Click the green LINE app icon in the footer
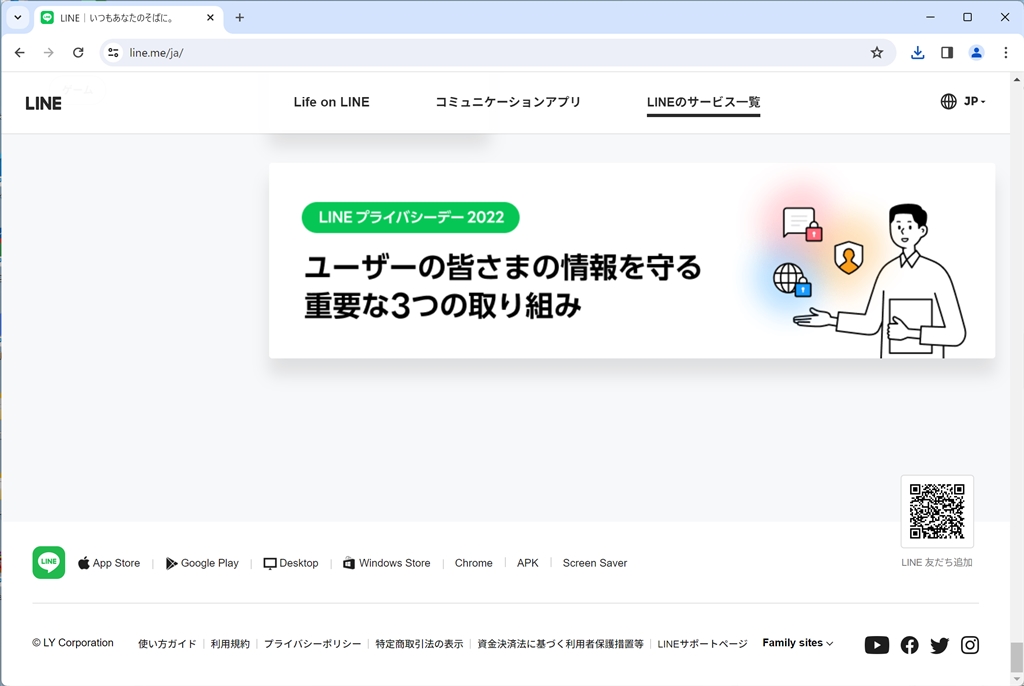The height and width of the screenshot is (686, 1024). point(49,563)
